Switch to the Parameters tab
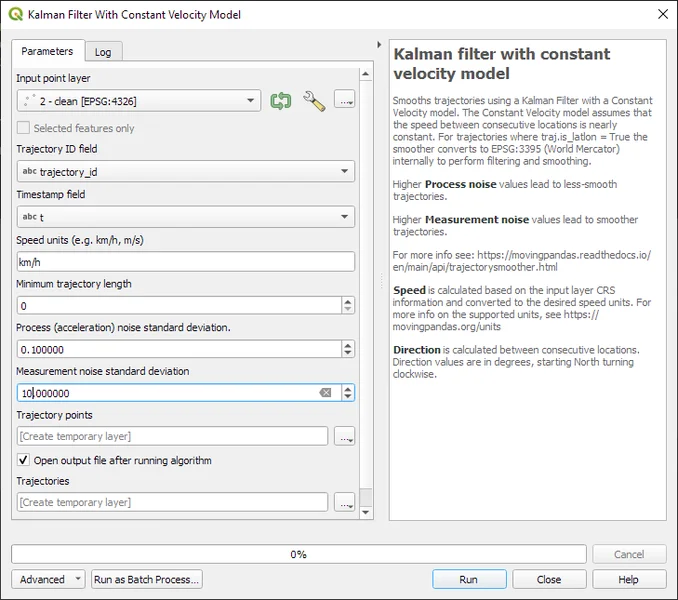Viewport: 678px width, 600px height. (47, 51)
